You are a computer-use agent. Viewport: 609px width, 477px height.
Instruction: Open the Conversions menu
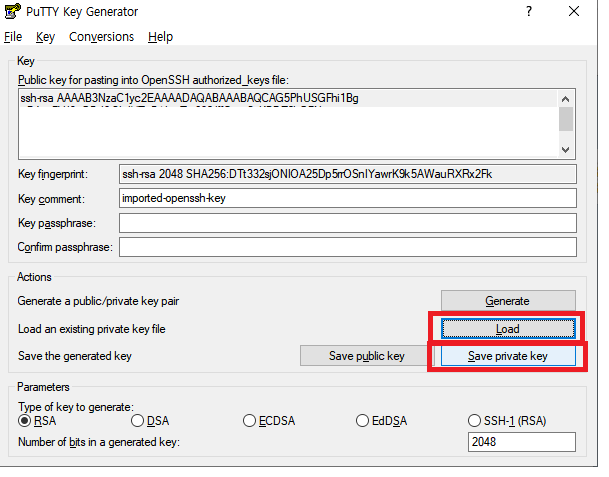(101, 37)
